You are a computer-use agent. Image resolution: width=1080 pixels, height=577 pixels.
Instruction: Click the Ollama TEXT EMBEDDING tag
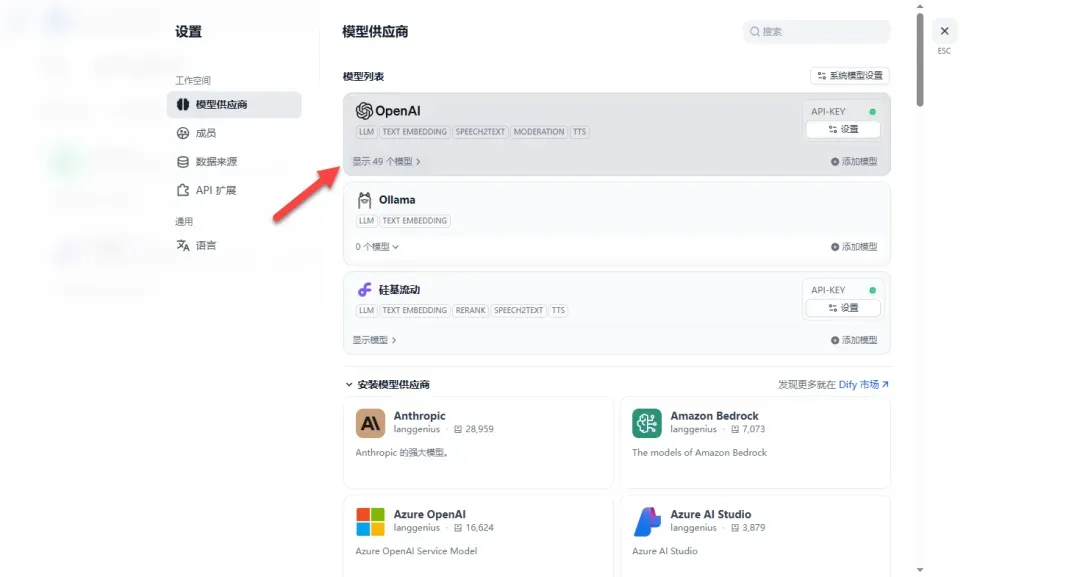[415, 221]
